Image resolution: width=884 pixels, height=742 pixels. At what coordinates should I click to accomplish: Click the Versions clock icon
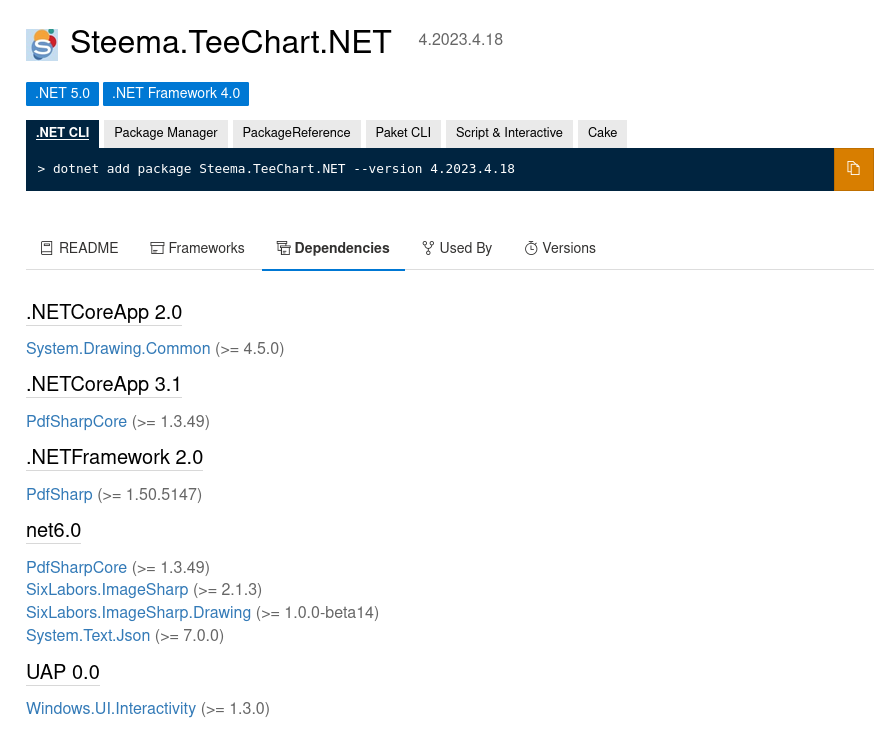(531, 249)
